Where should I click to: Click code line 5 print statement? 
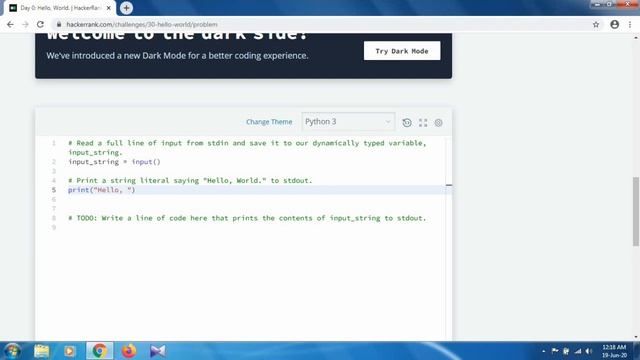102,190
